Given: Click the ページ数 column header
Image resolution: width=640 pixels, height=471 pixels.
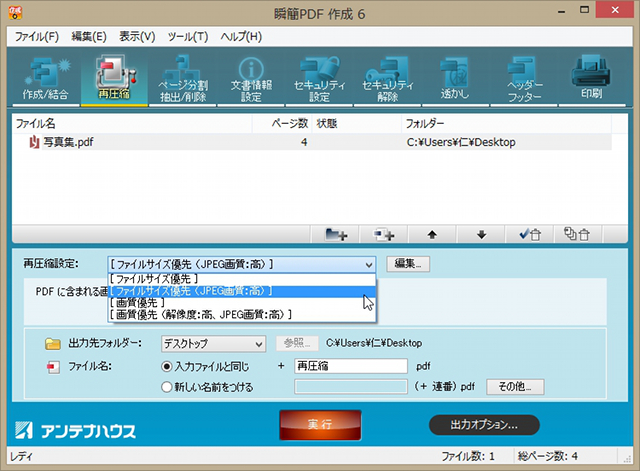Looking at the screenshot, I should coord(282,124).
